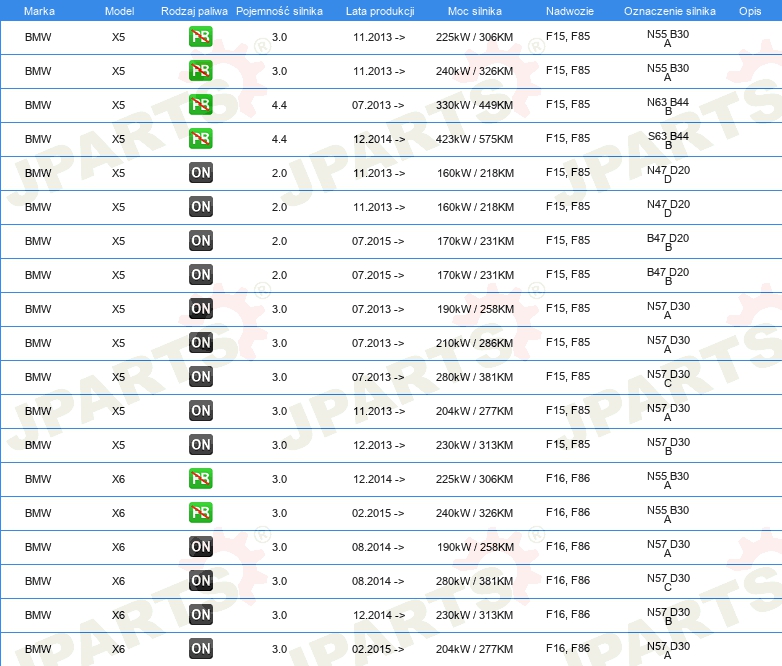
Task: Click the Moc silnika column header
Action: 475,11
